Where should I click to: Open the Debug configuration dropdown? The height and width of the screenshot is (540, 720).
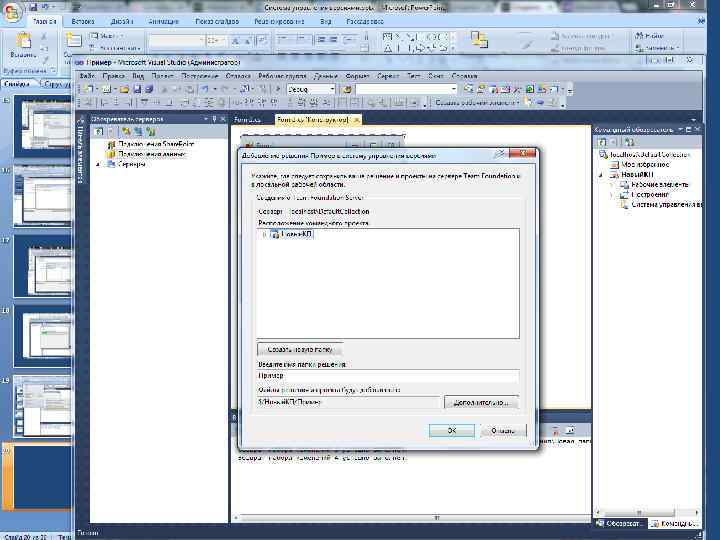click(332, 90)
